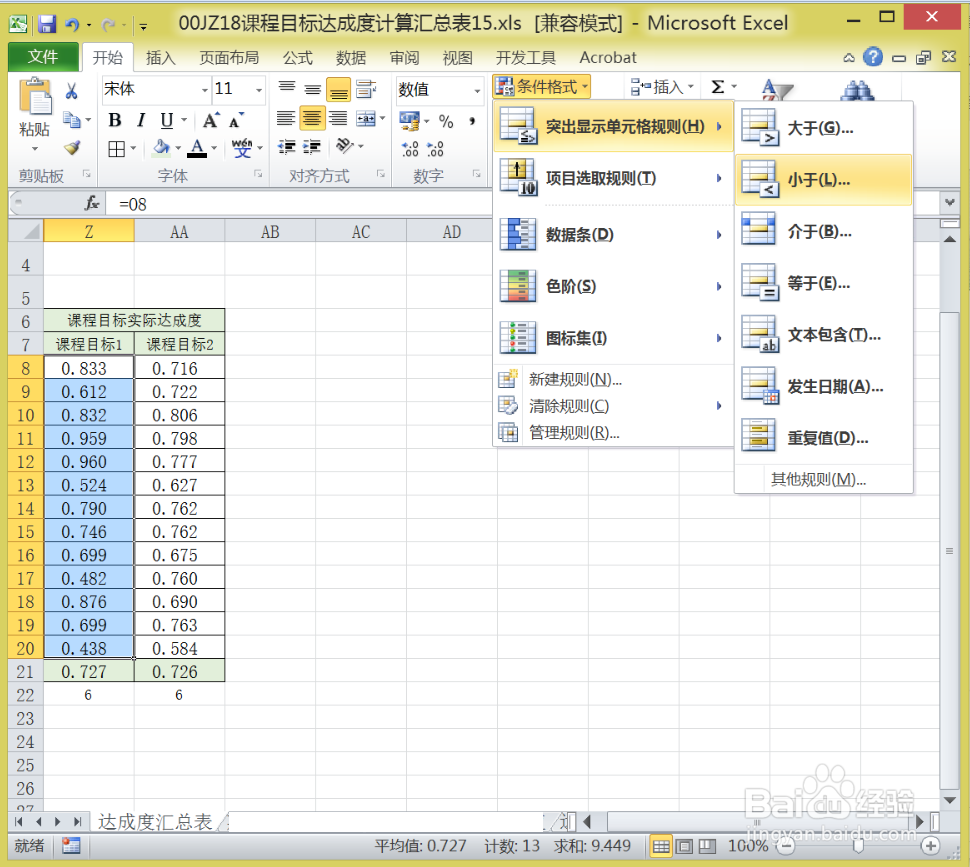This screenshot has height=867, width=970.
Task: Choose 重复值(D)... rule
Action: (823, 438)
